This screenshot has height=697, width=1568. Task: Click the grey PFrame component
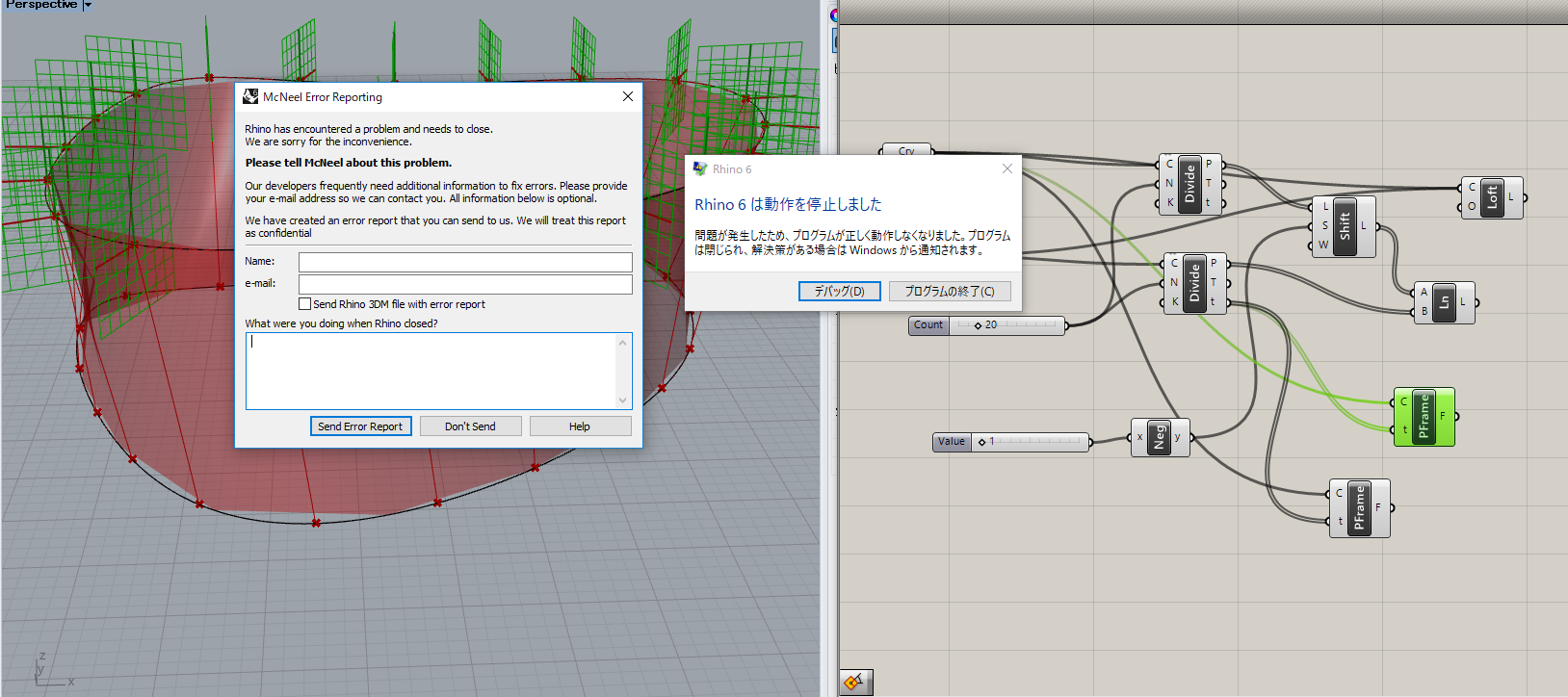1359,507
